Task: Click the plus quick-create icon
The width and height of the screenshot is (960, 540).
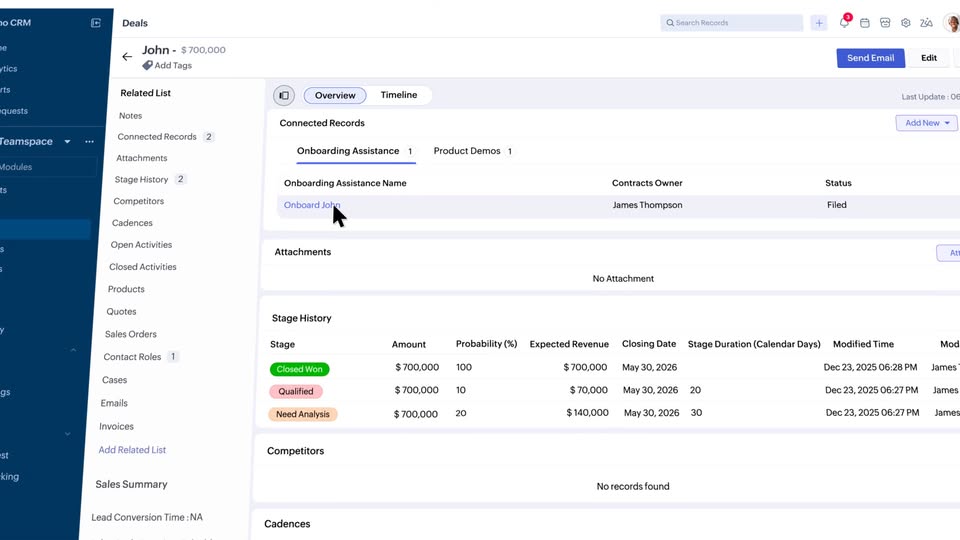Action: point(819,23)
